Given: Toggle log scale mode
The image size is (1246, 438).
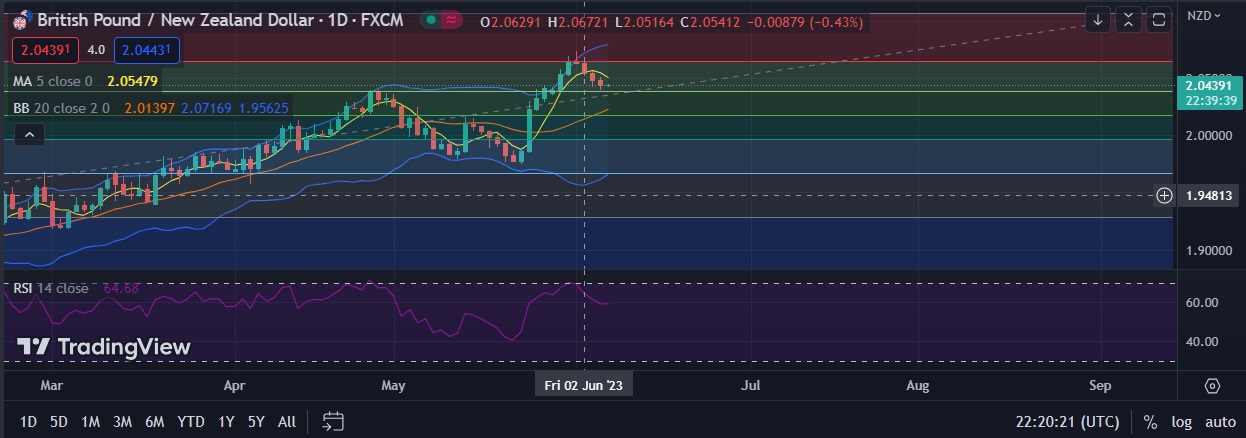Looking at the screenshot, I should pos(1181,422).
